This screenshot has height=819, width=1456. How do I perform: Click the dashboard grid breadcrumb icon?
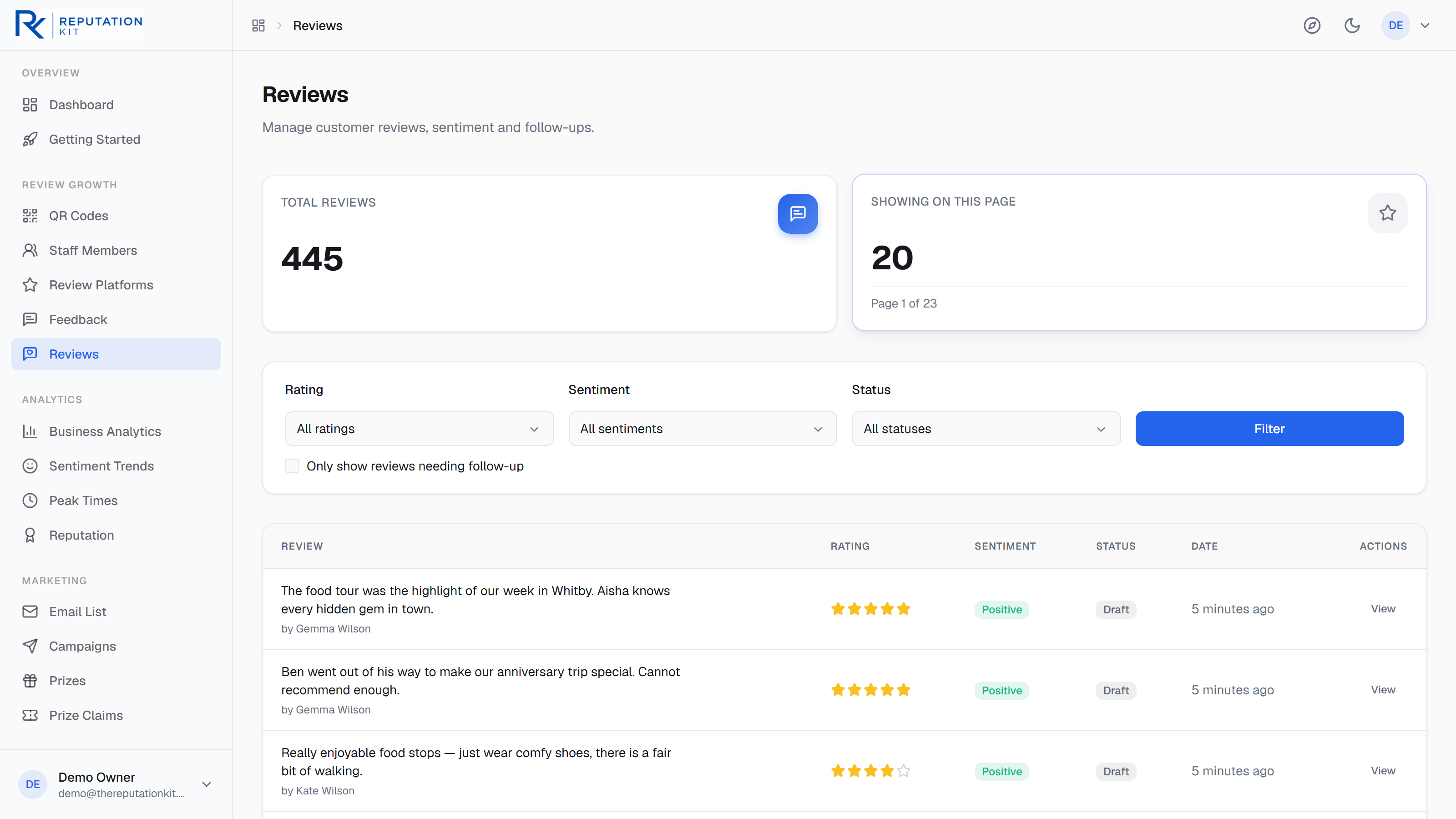[x=258, y=25]
